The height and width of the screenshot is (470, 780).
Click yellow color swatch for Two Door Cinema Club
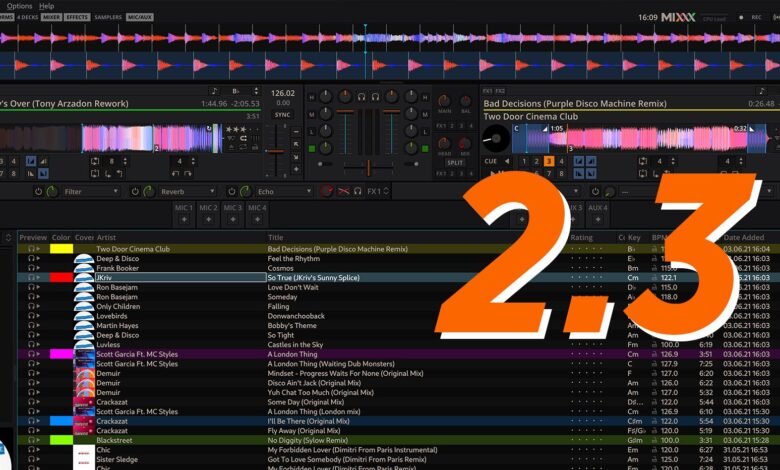(61, 249)
